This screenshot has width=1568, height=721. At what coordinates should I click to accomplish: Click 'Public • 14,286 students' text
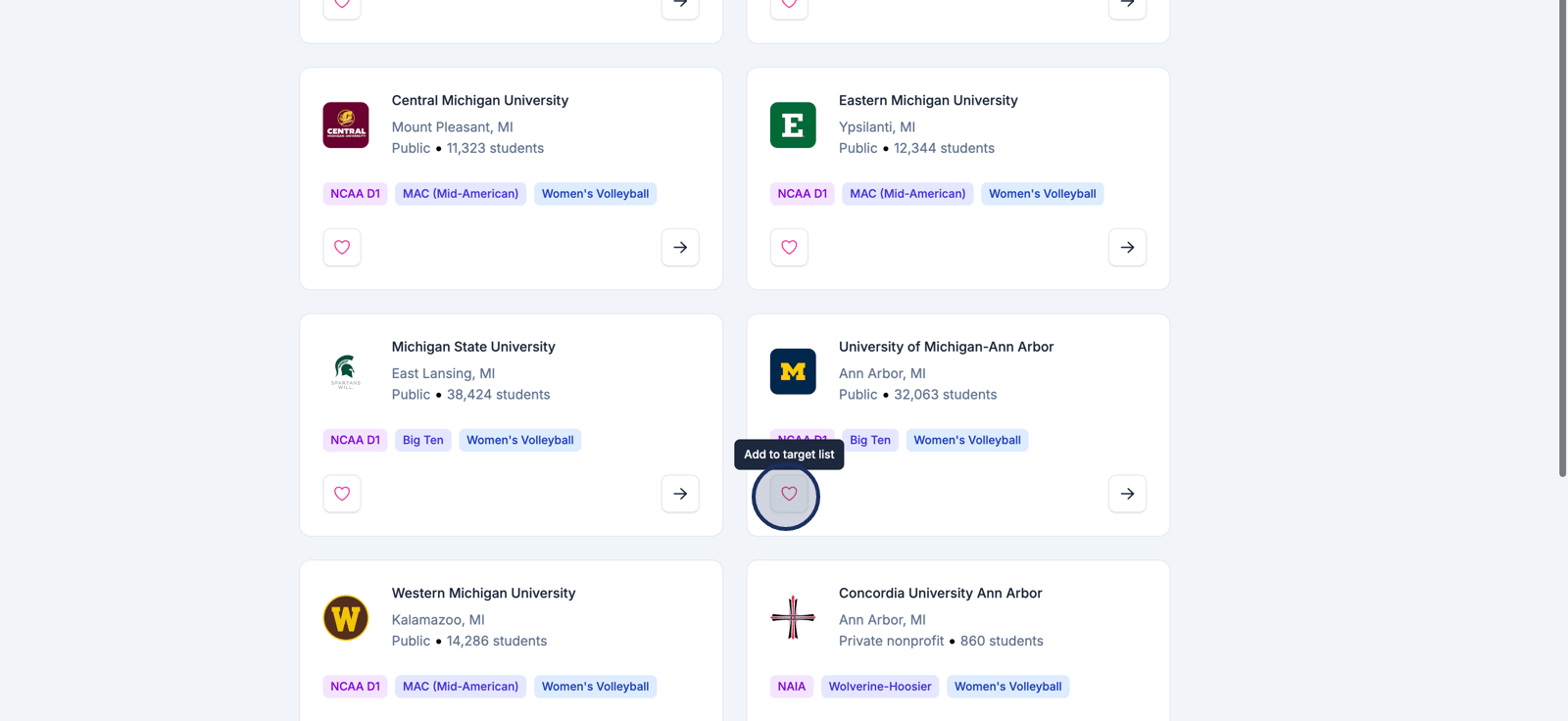(x=469, y=641)
